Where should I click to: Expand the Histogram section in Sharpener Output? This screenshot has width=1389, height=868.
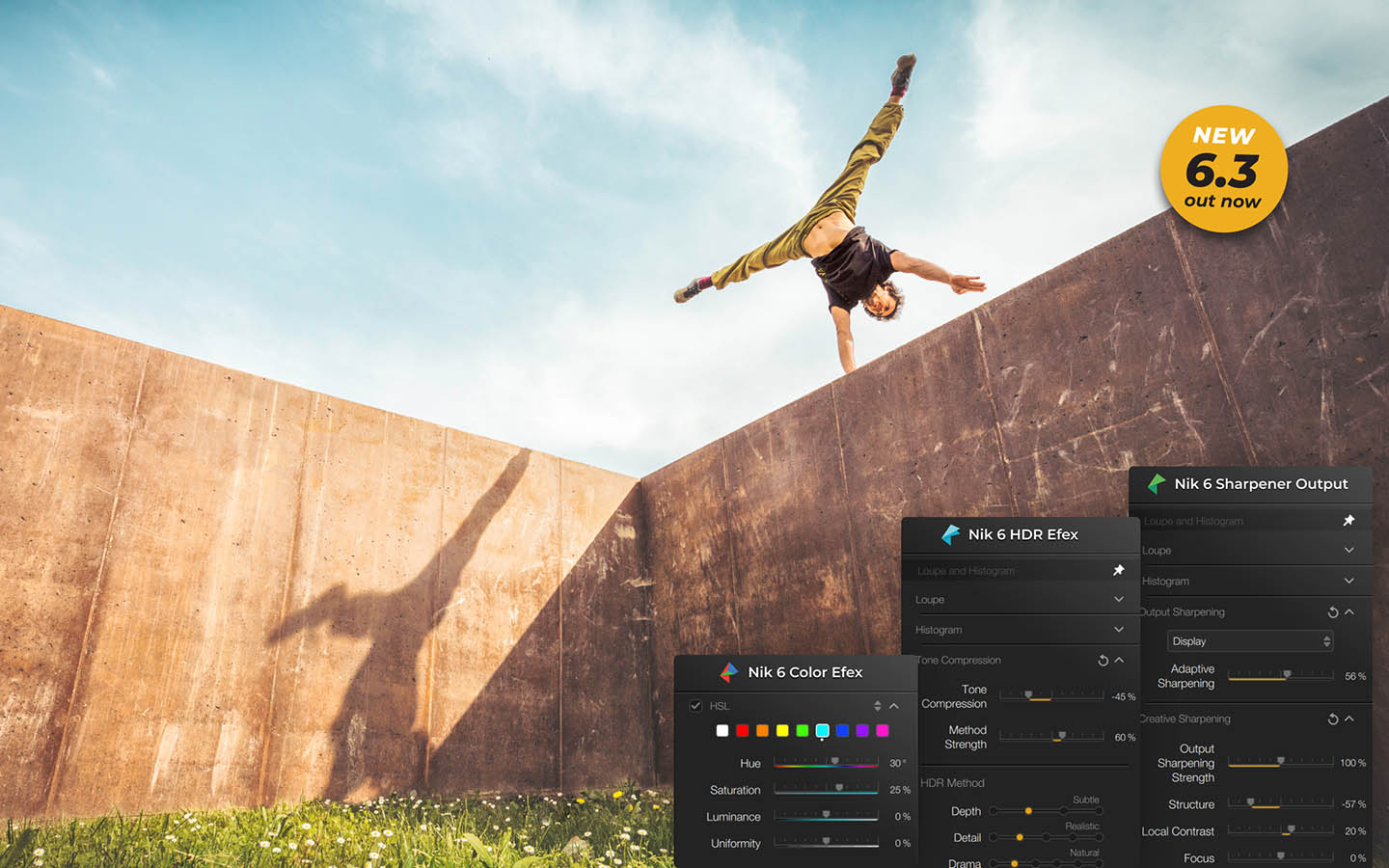click(1348, 581)
